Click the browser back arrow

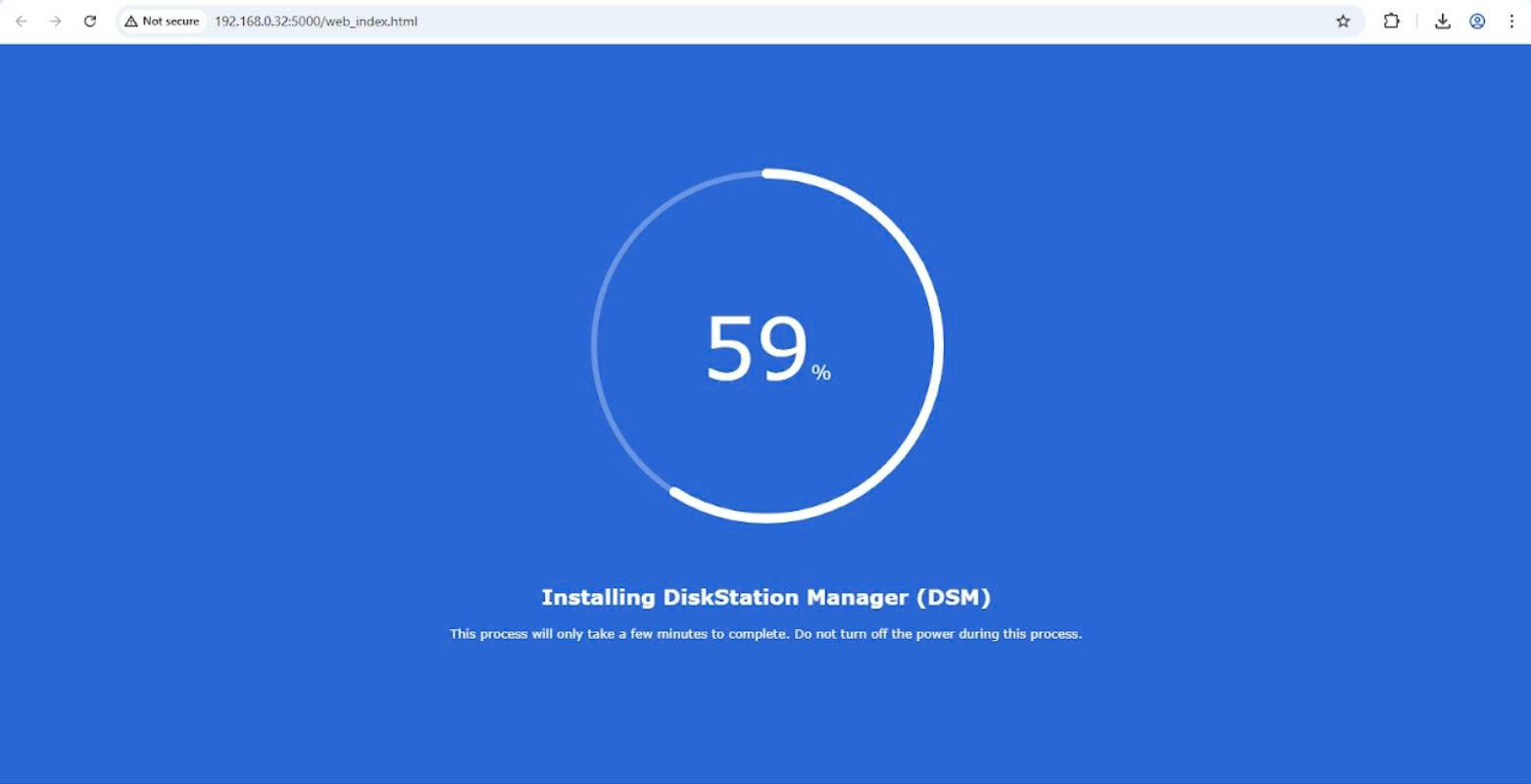[22, 21]
